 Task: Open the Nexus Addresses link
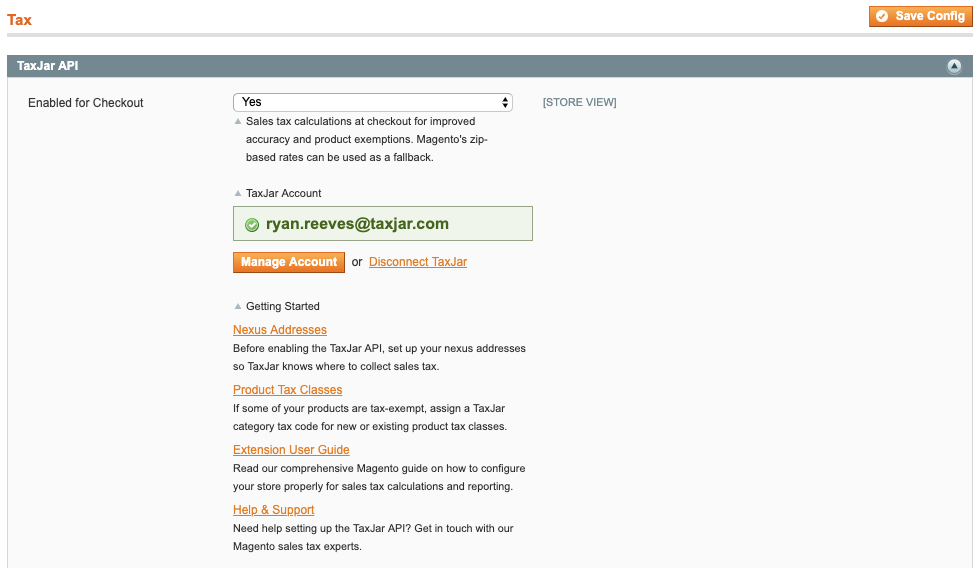point(279,329)
